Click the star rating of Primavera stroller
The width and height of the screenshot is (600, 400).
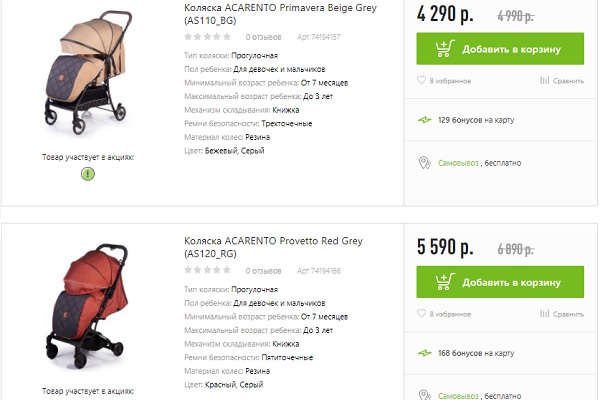(x=208, y=36)
